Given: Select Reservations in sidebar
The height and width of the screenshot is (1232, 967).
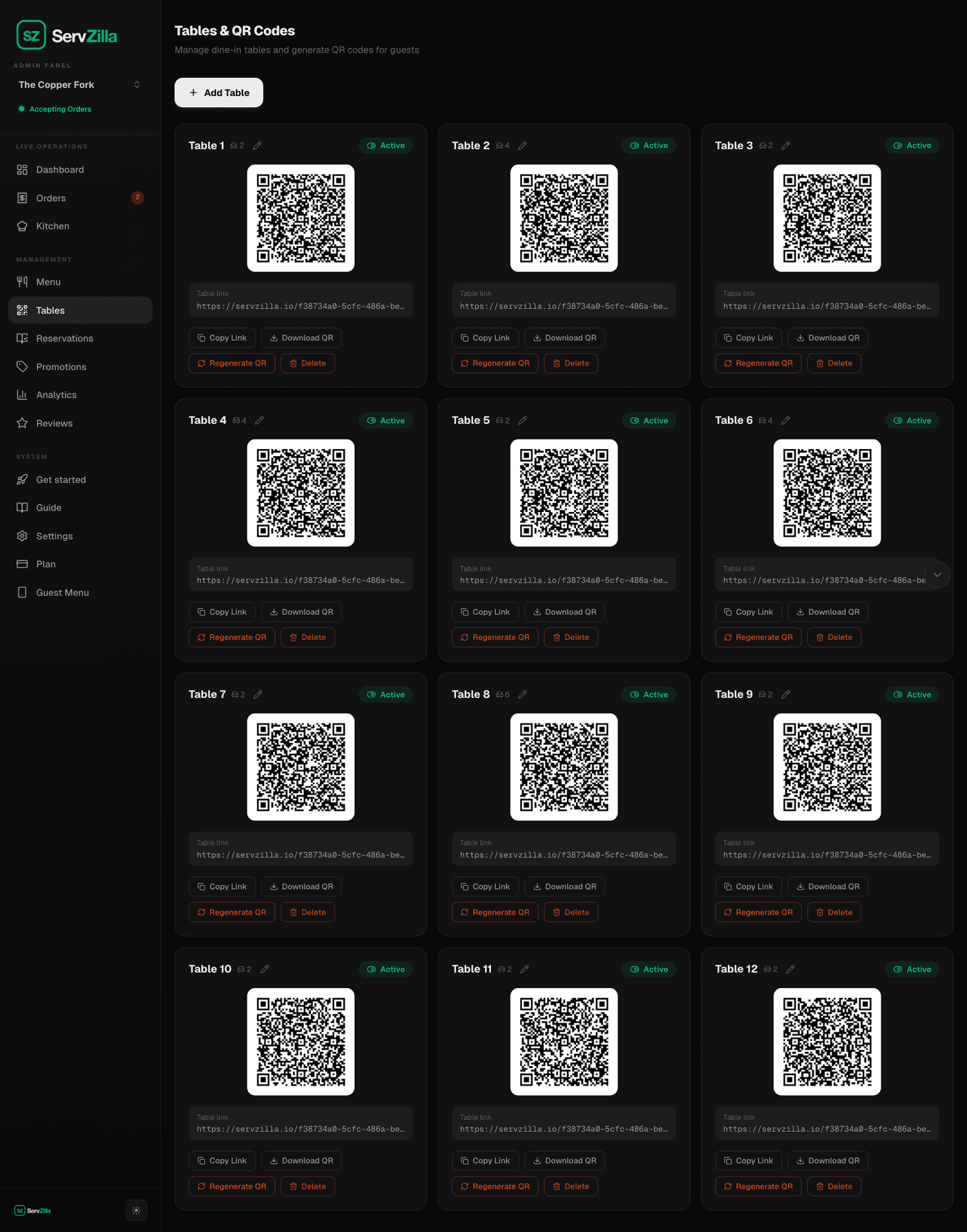Looking at the screenshot, I should tap(80, 339).
